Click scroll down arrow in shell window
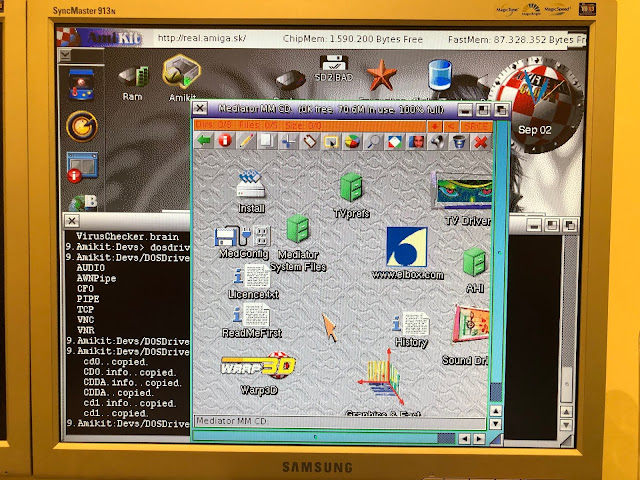Screen dimensions: 640x480 click(x=566, y=425)
